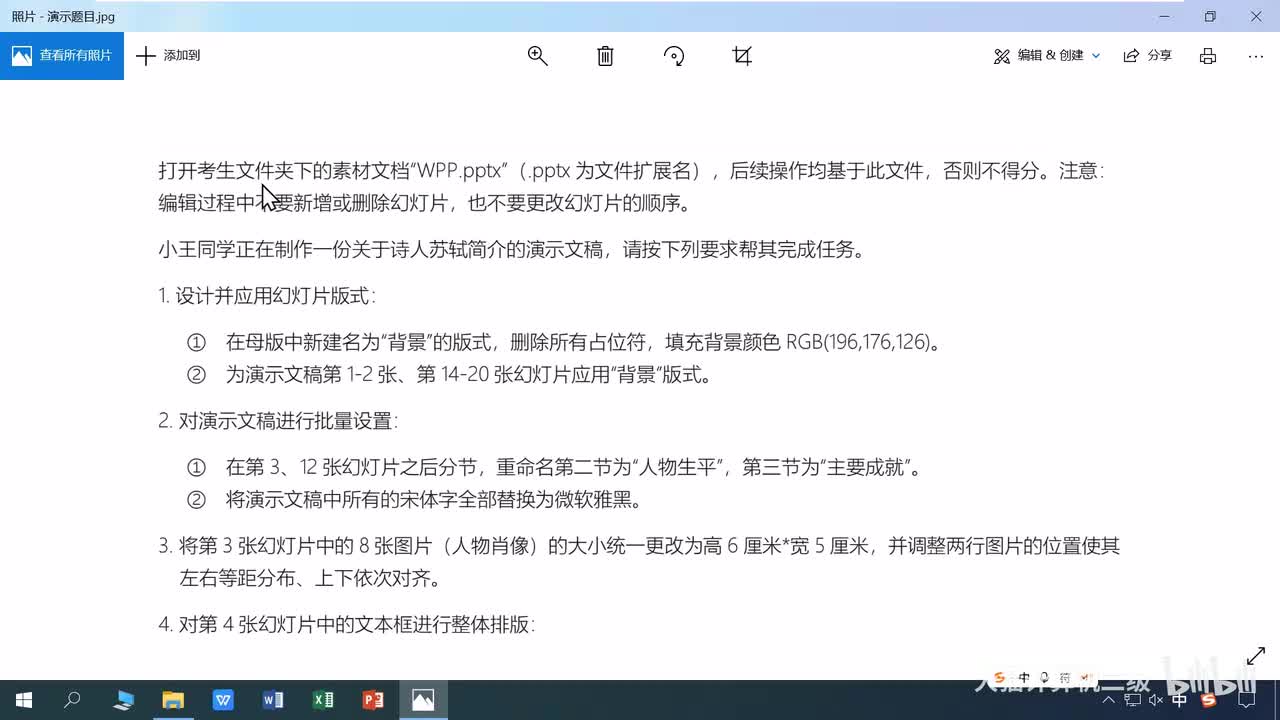Click the 添加到 button
This screenshot has height=720, width=1280.
[168, 56]
